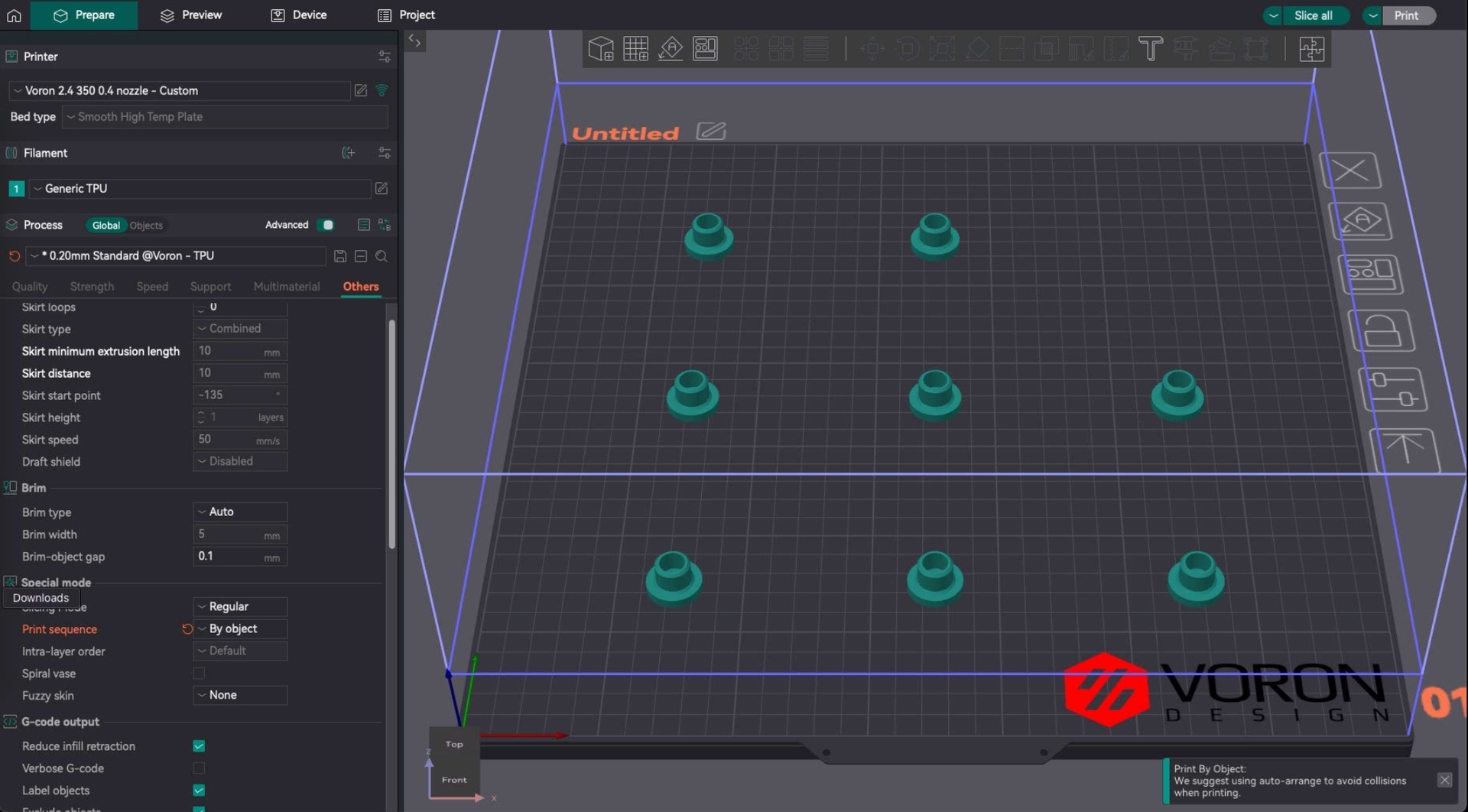This screenshot has width=1468, height=812.
Task: Open the Quality settings tab
Action: 30,287
